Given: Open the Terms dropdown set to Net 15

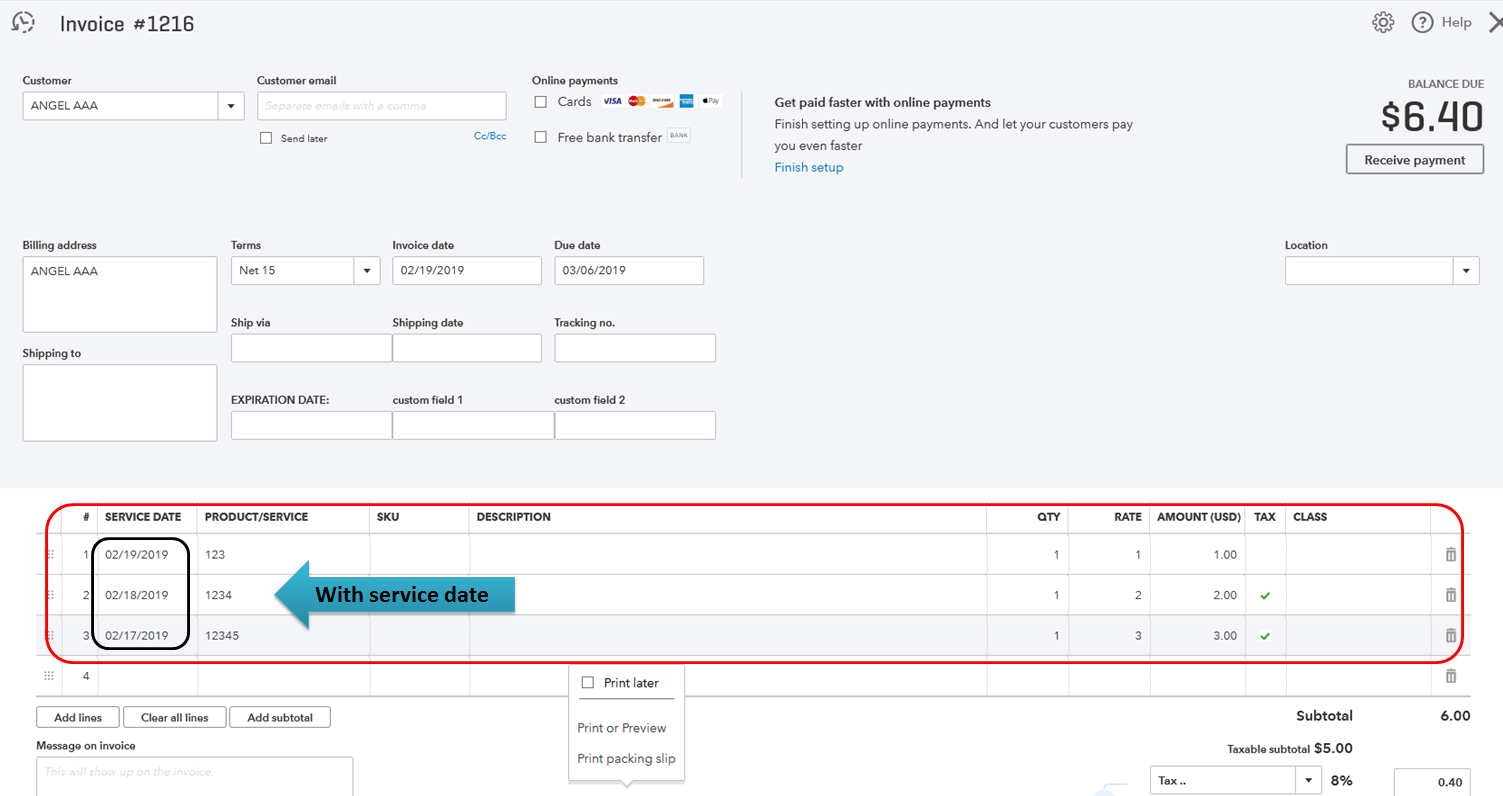Looking at the screenshot, I should coord(366,270).
